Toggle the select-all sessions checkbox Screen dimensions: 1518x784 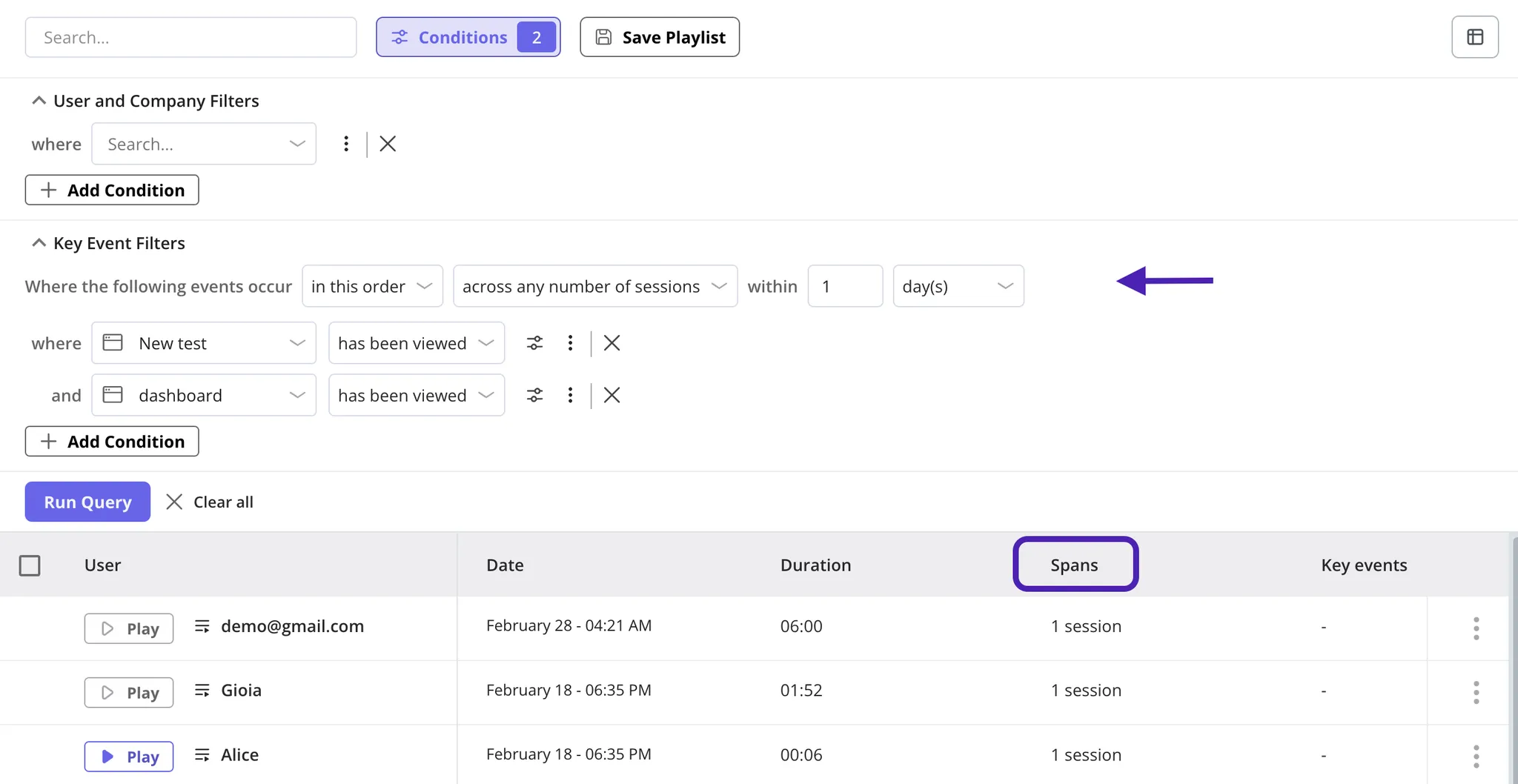pyautogui.click(x=30, y=565)
